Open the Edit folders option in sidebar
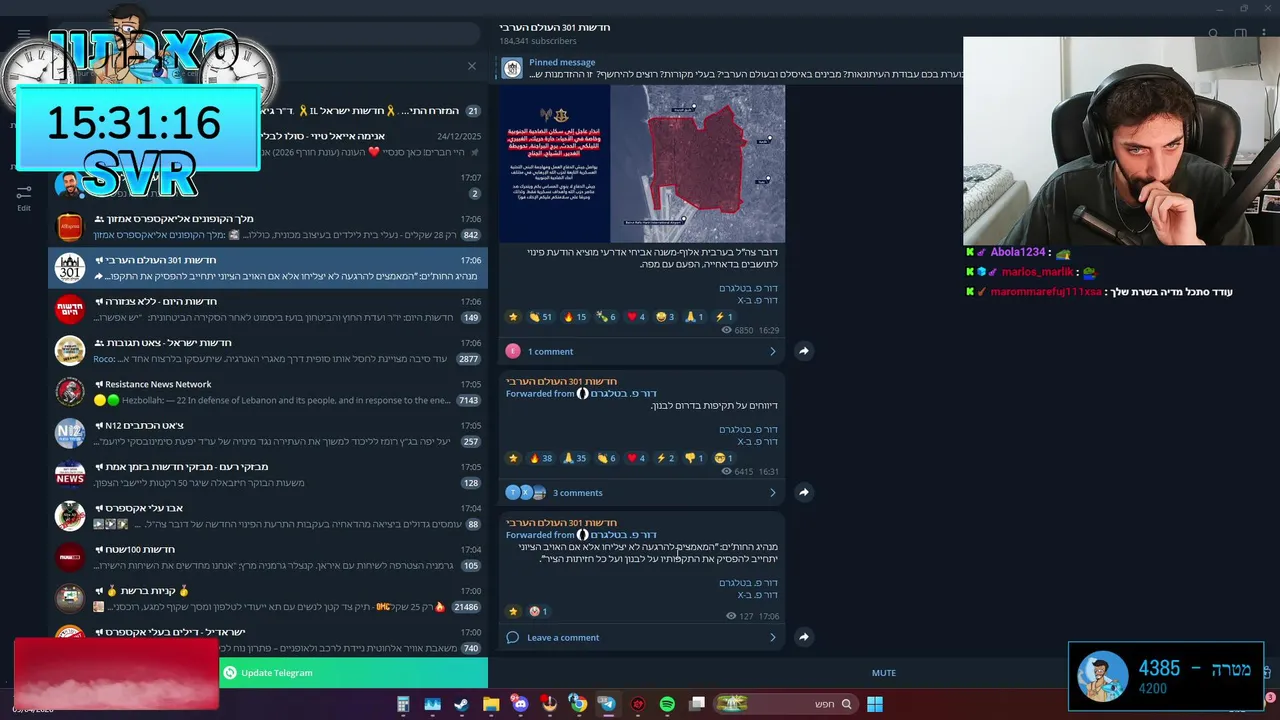 [24, 196]
